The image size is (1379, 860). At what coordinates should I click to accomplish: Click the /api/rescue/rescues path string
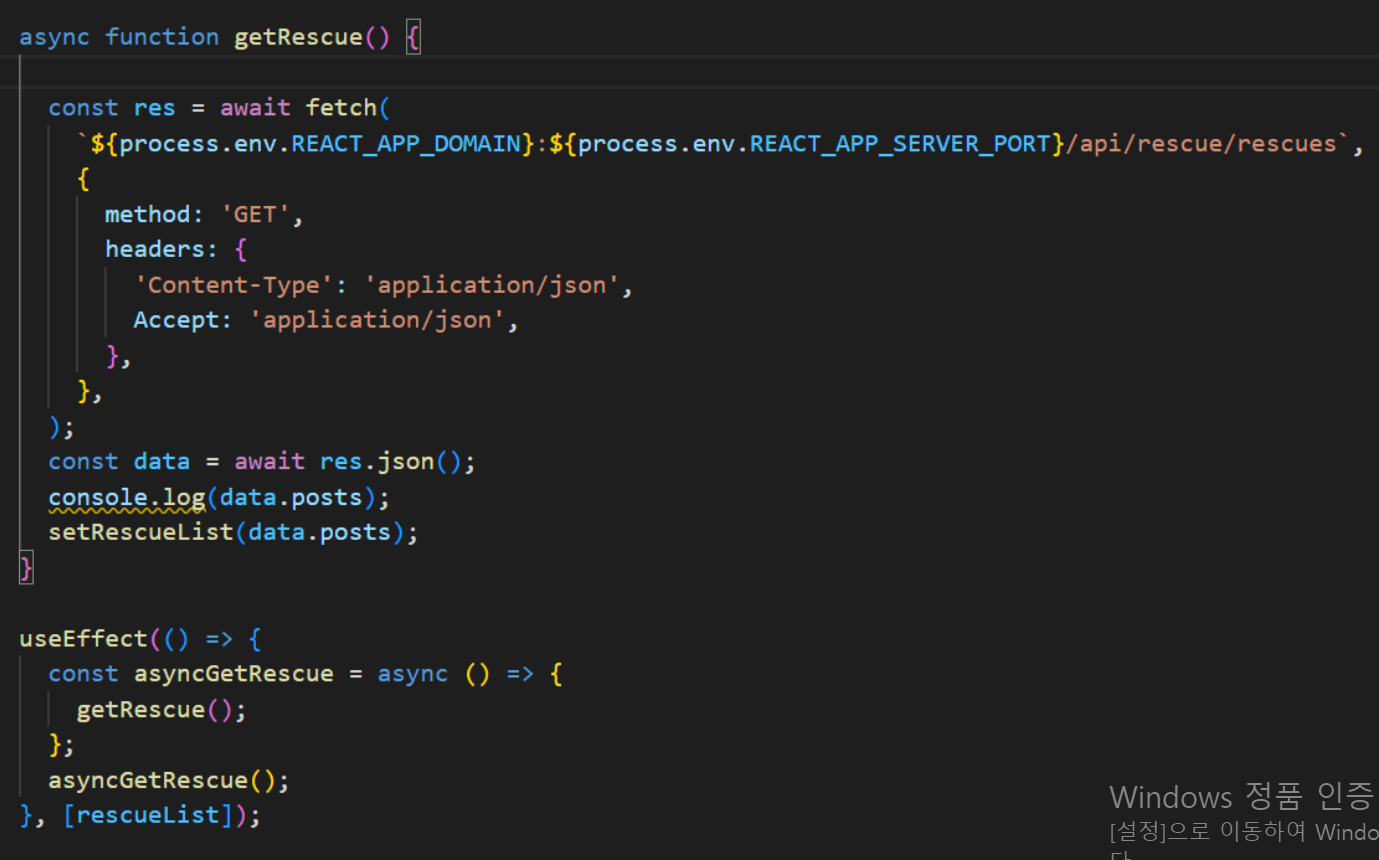point(1201,144)
